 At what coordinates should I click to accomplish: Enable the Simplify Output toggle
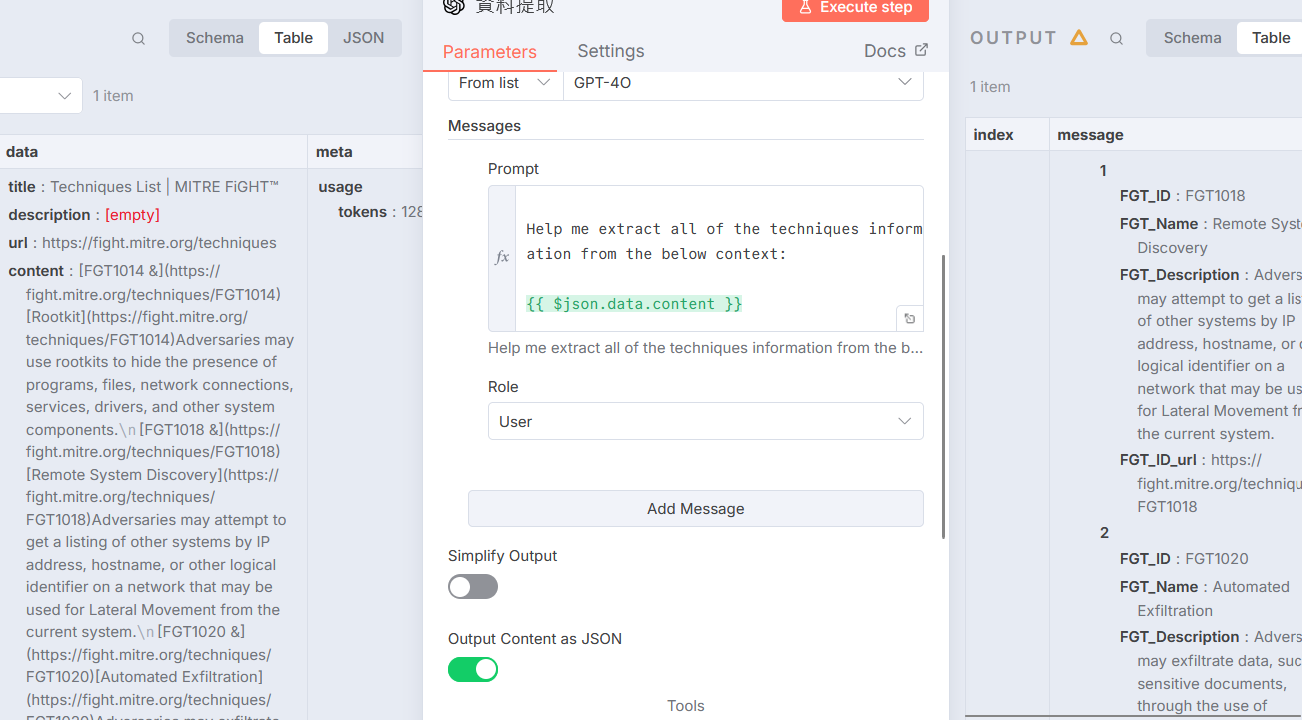pos(473,587)
